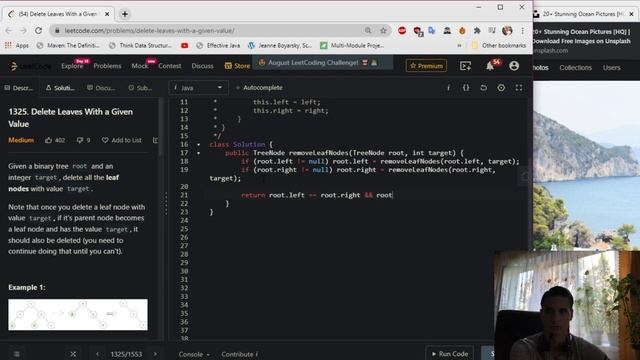The height and width of the screenshot is (360, 640).
Task: Bookmark this page with the star icon
Action: [383, 31]
